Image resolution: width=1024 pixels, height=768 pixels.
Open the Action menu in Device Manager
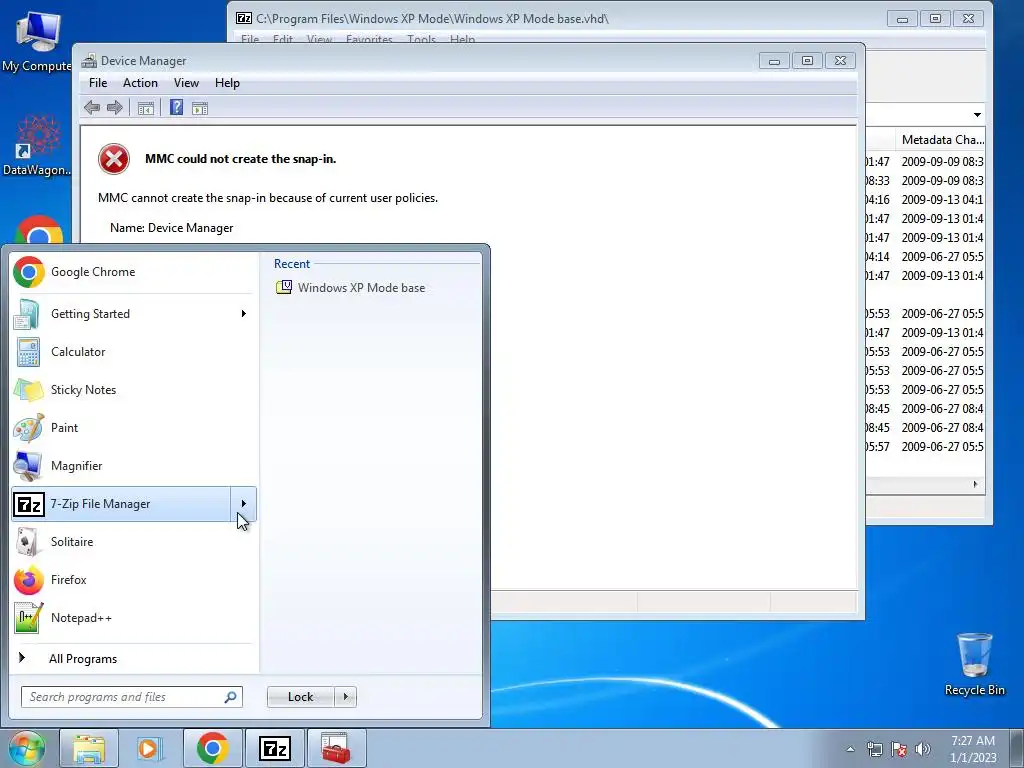[x=140, y=83]
